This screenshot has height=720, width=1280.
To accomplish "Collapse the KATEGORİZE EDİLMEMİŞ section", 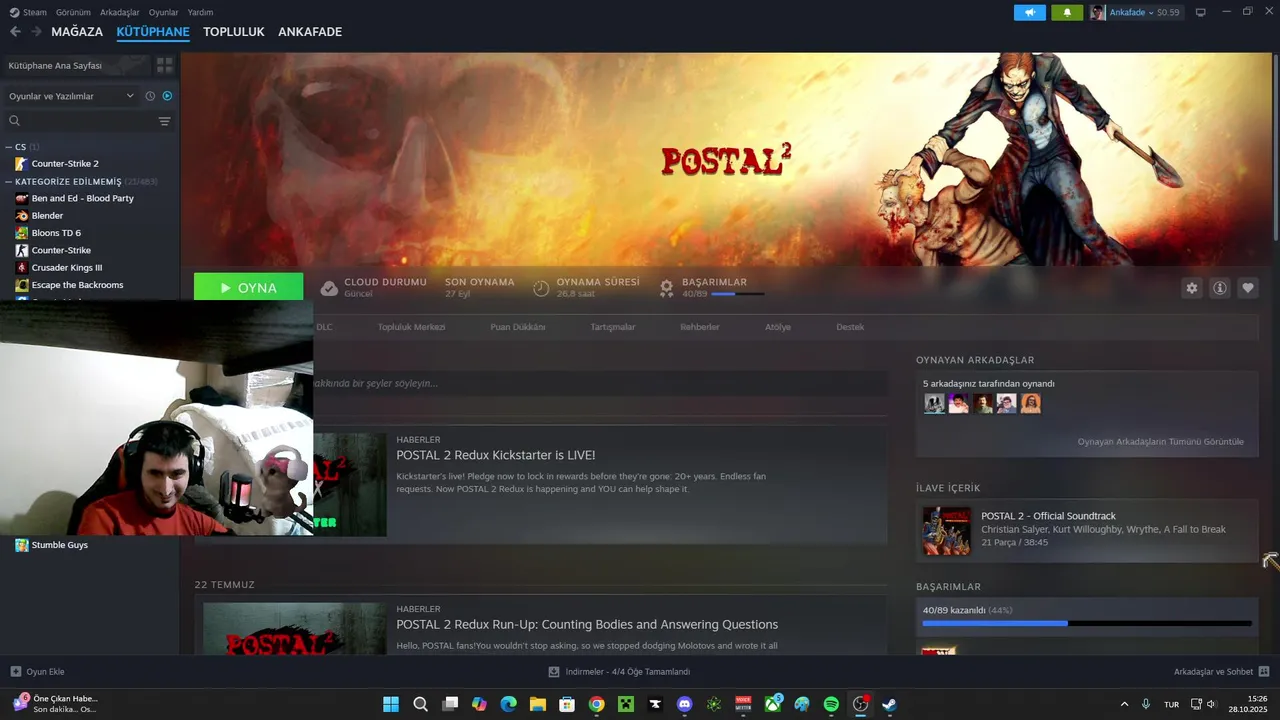I will (9, 182).
